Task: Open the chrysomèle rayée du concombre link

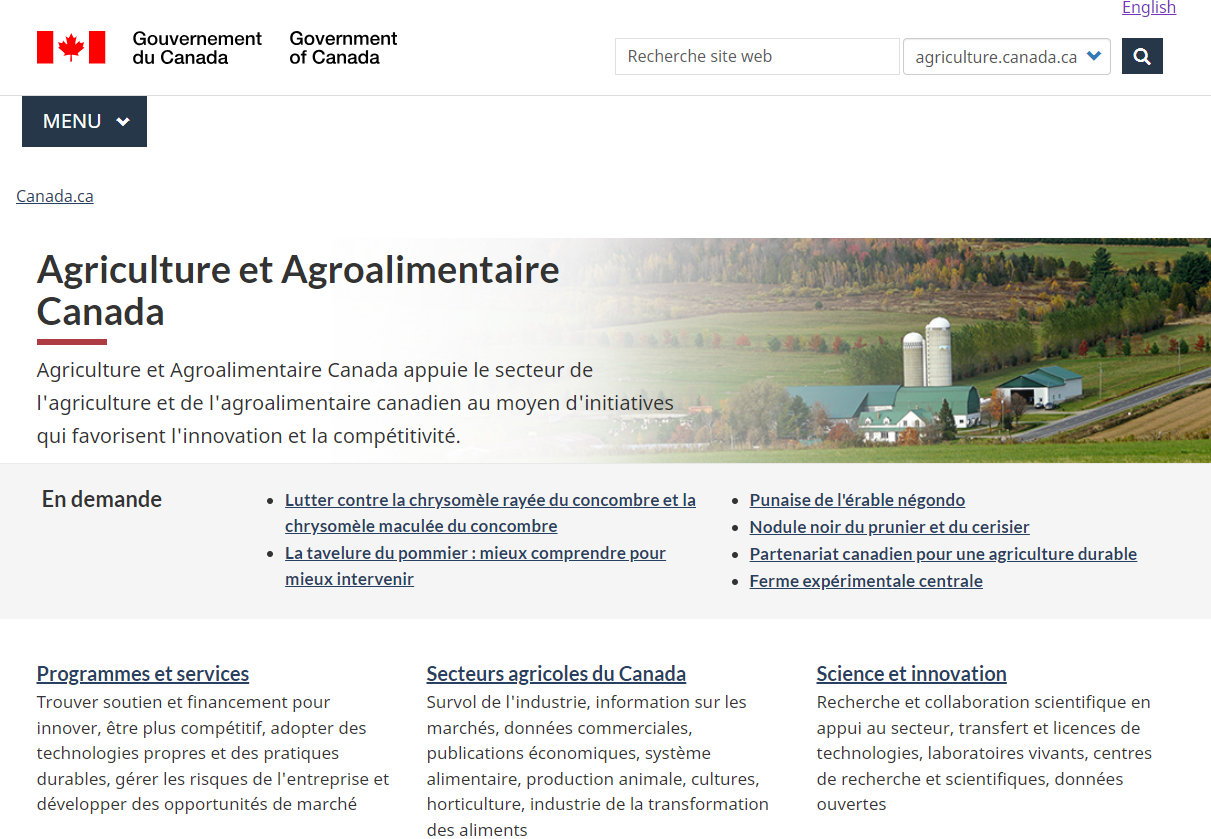Action: click(x=490, y=500)
